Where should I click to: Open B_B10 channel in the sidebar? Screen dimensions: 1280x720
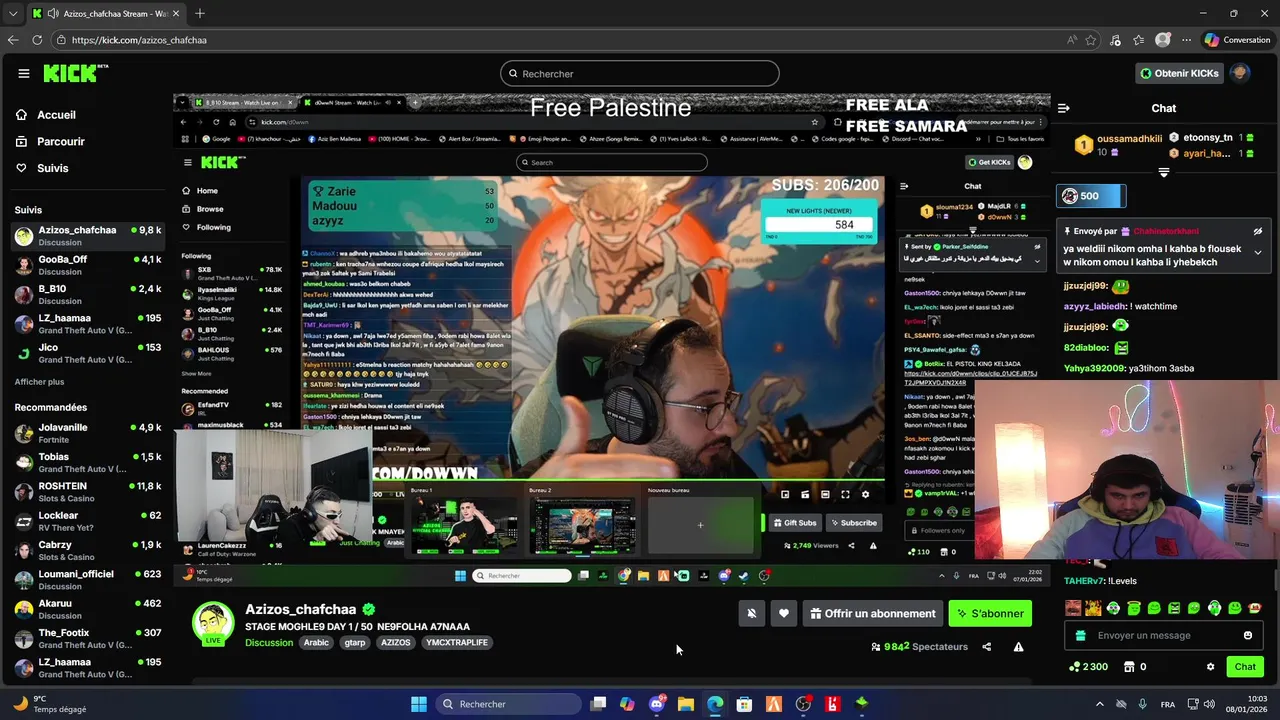pos(88,294)
